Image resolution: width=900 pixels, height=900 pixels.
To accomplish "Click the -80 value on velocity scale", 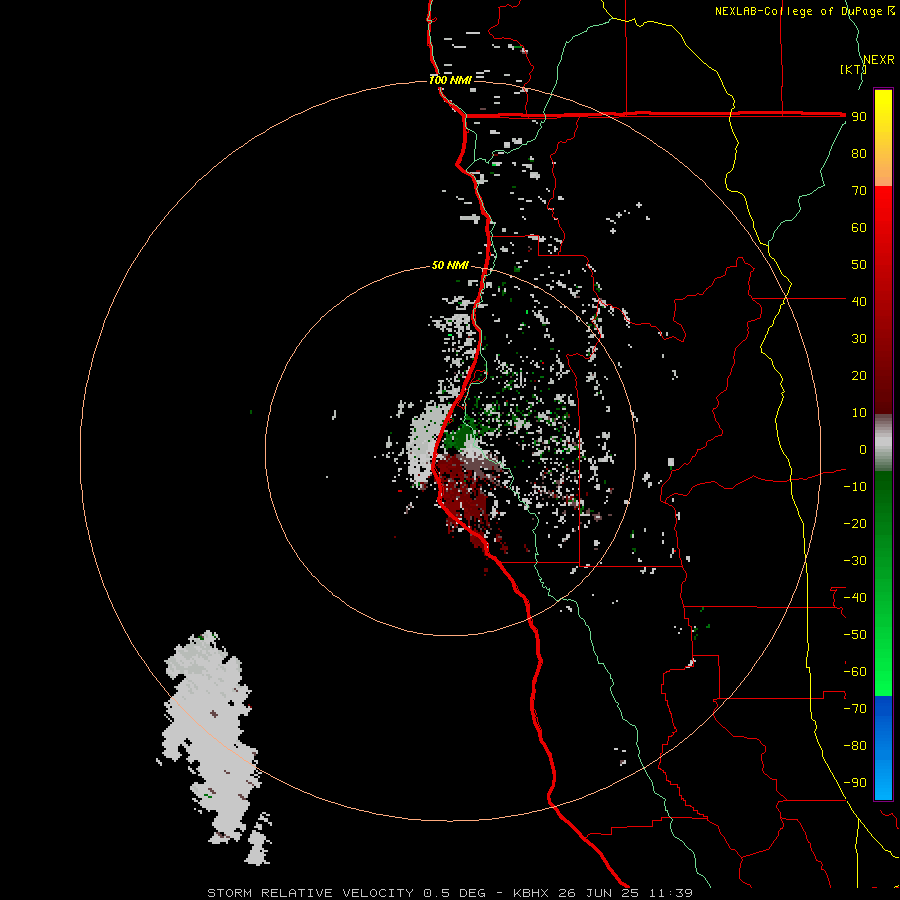I will point(855,746).
